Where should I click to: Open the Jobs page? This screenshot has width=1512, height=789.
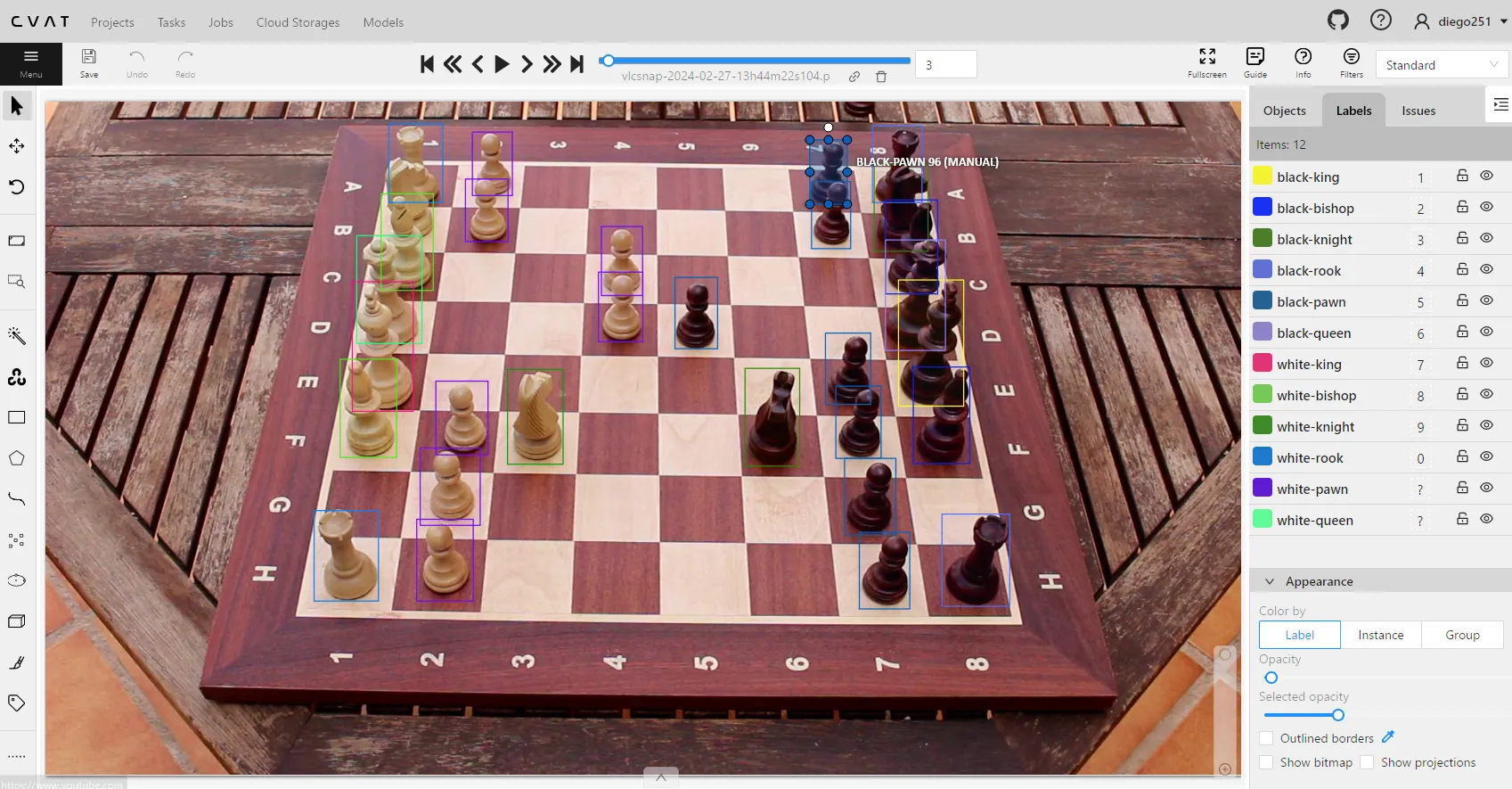[x=221, y=22]
